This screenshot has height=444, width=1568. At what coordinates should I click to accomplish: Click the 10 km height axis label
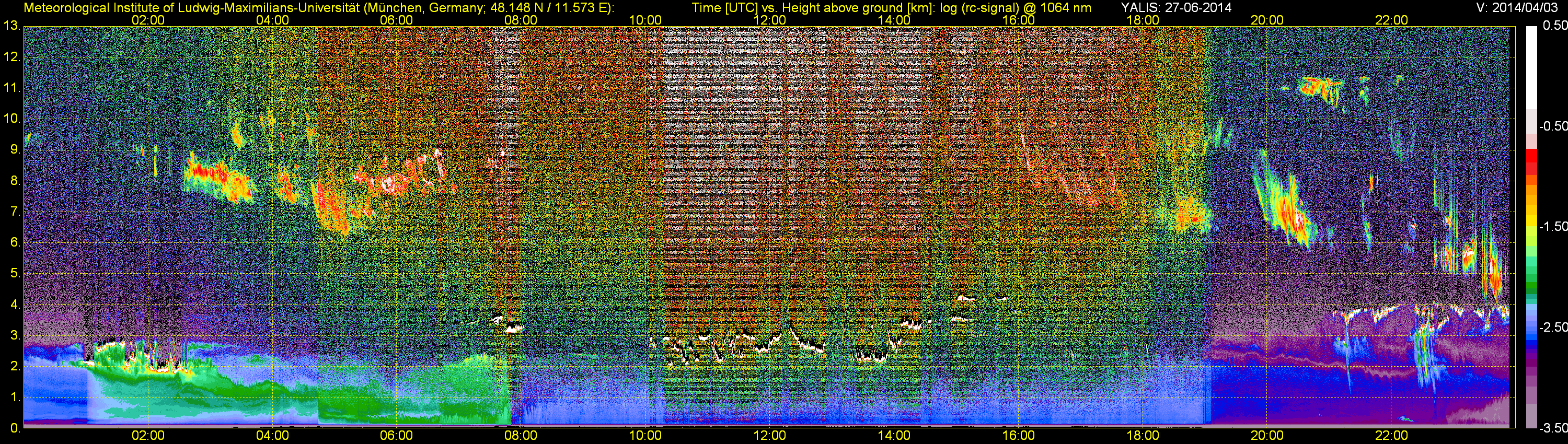click(11, 119)
